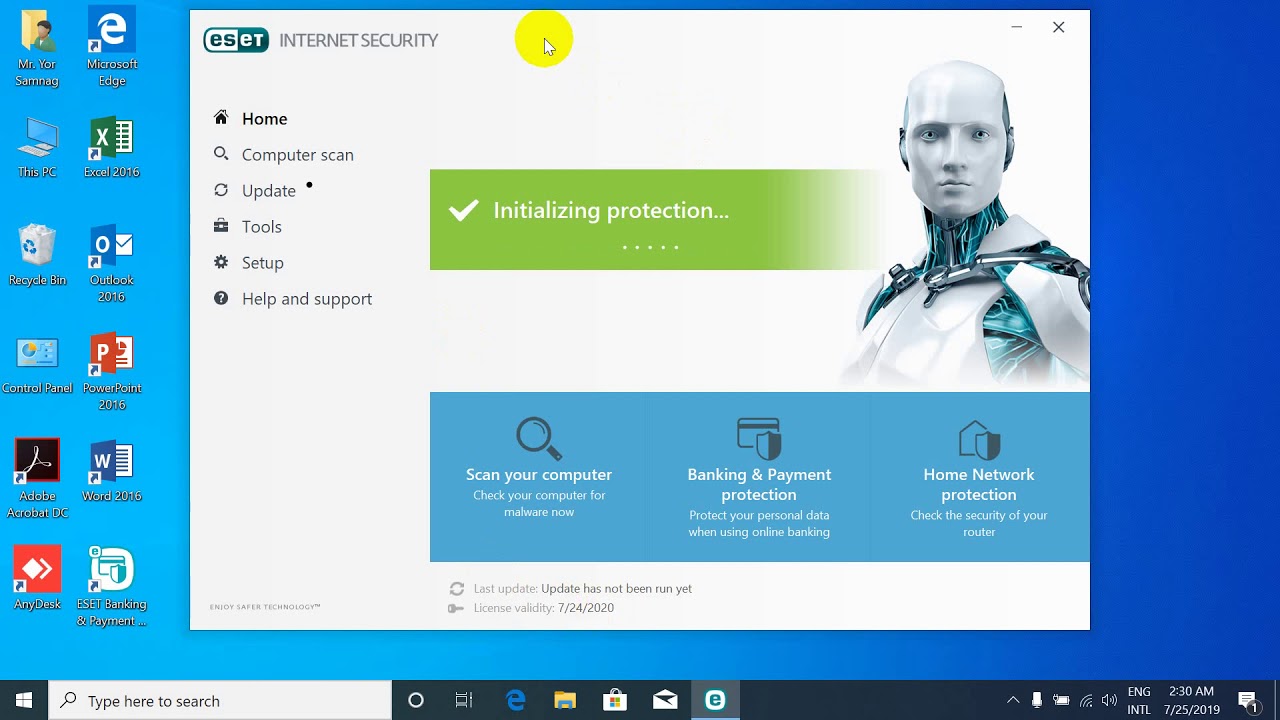
Task: Select the Outlook 2016 desktop shortcut
Action: pyautogui.click(x=112, y=264)
